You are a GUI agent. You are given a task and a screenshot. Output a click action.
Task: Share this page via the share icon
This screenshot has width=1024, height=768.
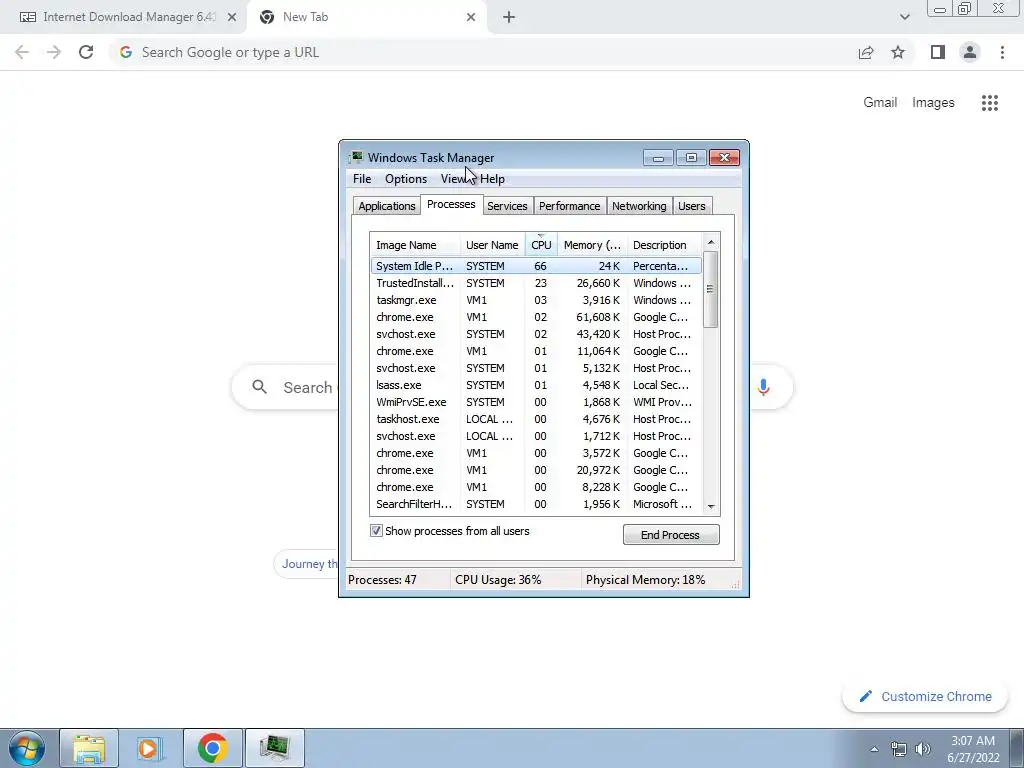click(x=866, y=52)
